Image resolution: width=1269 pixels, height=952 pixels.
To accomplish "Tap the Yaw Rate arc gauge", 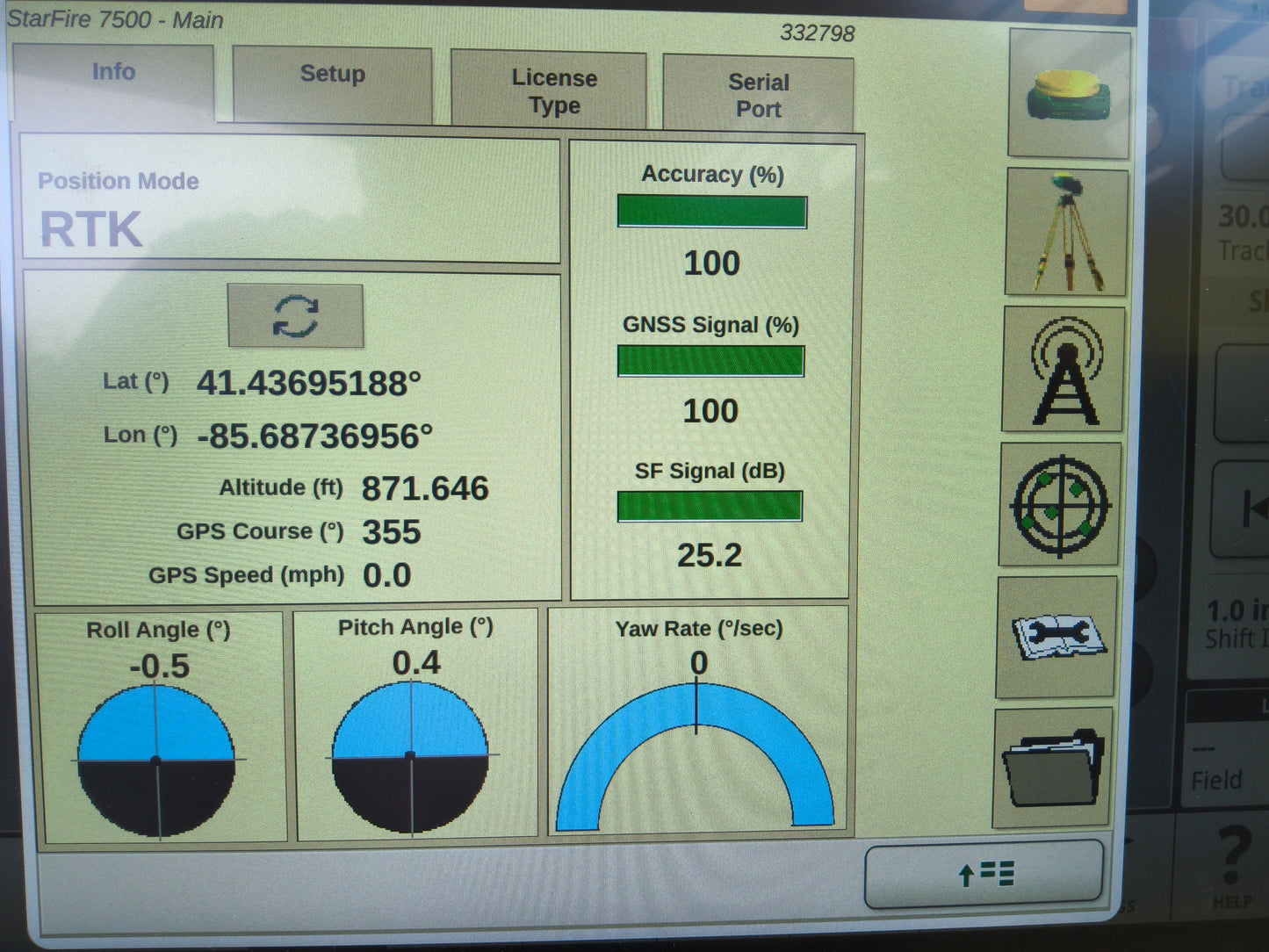I will pyautogui.click(x=696, y=757).
